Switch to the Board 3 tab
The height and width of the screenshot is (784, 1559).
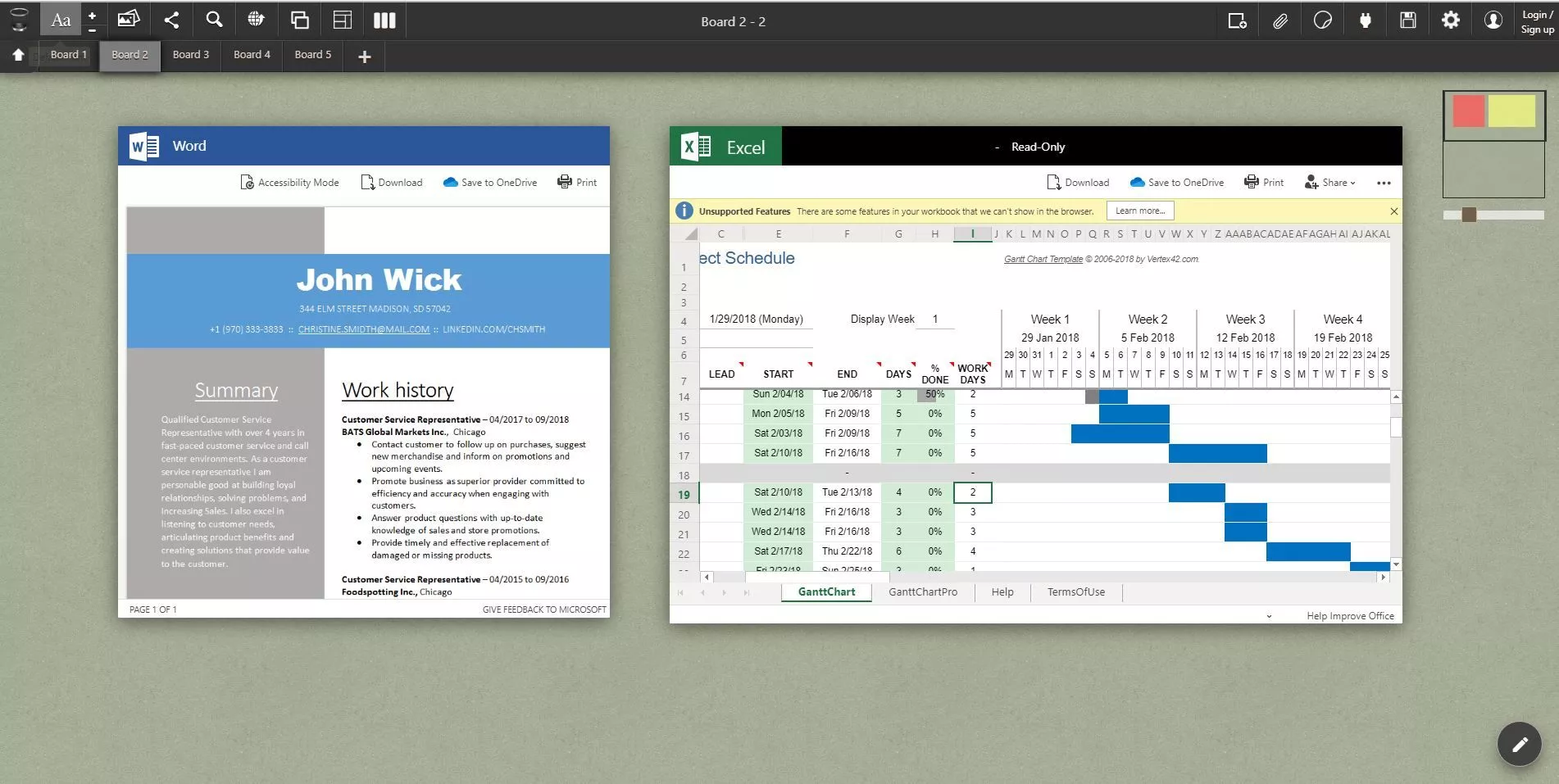pyautogui.click(x=190, y=55)
